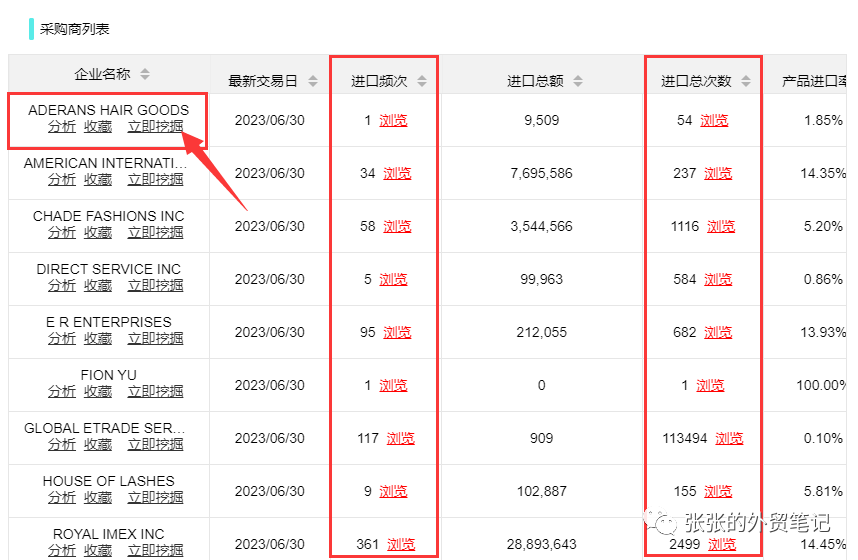858x560 pixels.
Task: Select company name CHADE FASHIONS INC
Action: click(108, 216)
